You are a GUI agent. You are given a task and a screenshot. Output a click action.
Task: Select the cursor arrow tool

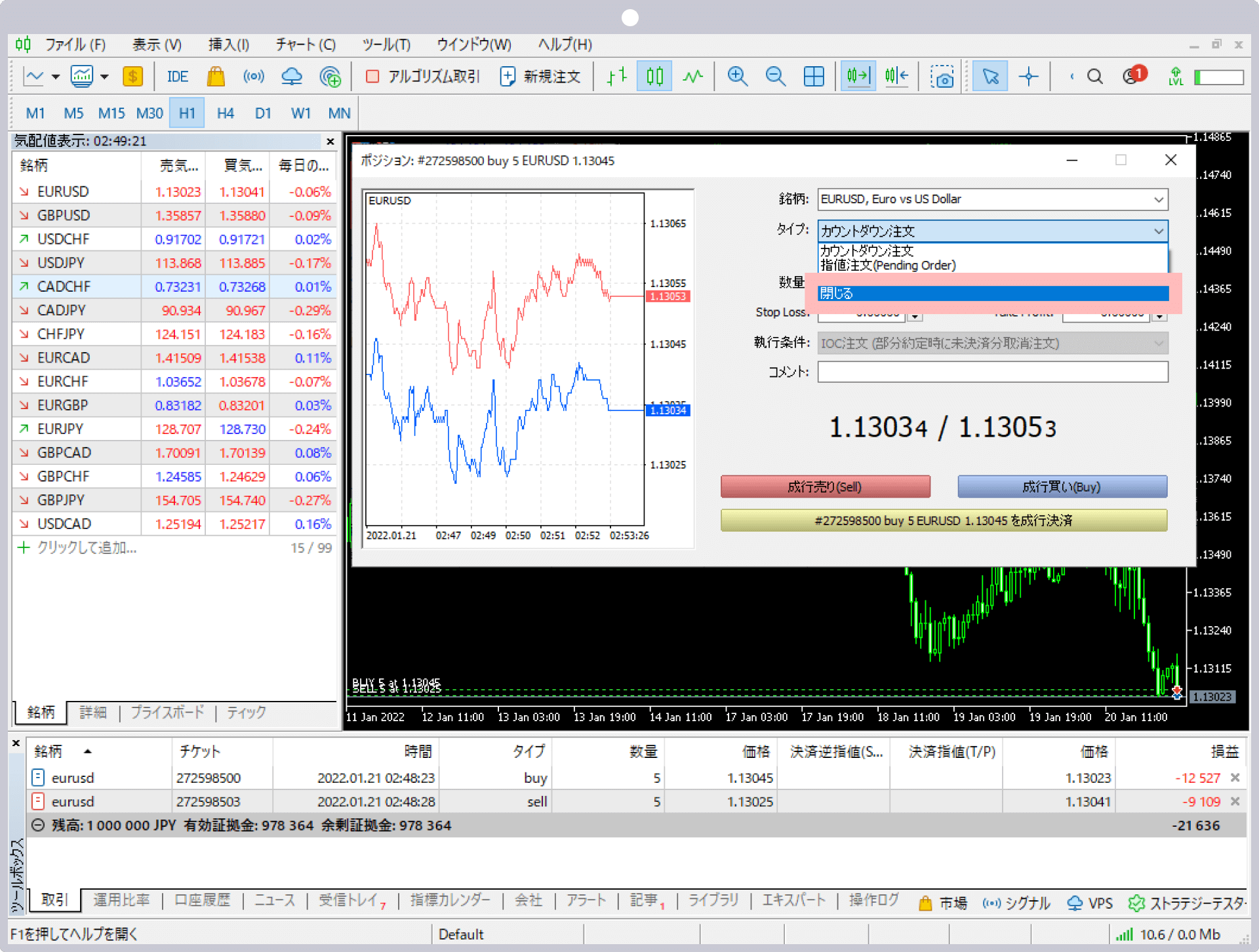pos(990,77)
